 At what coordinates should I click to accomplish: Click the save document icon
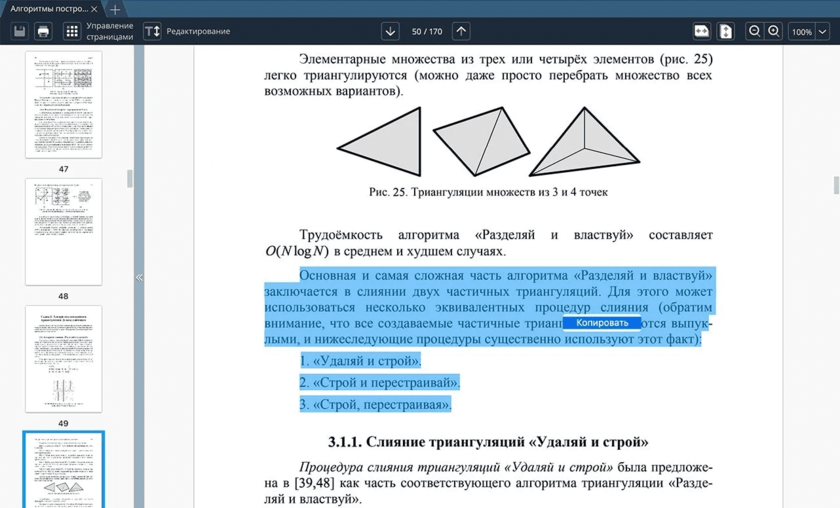click(x=19, y=31)
